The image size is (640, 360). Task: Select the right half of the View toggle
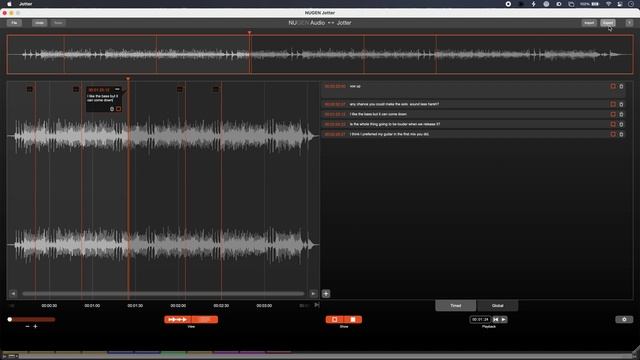coord(204,319)
